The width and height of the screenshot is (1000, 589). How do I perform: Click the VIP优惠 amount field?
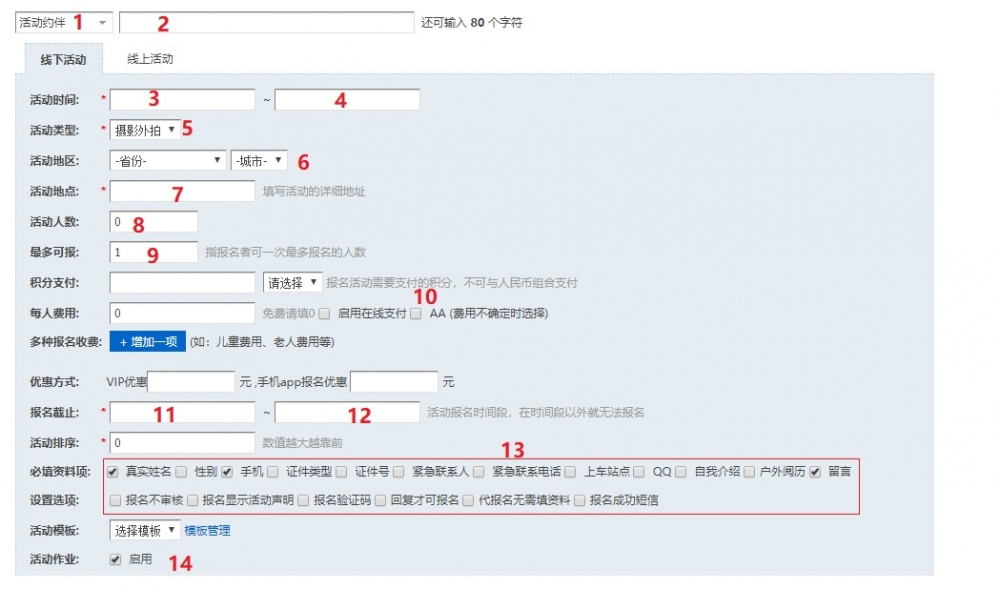pyautogui.click(x=191, y=382)
